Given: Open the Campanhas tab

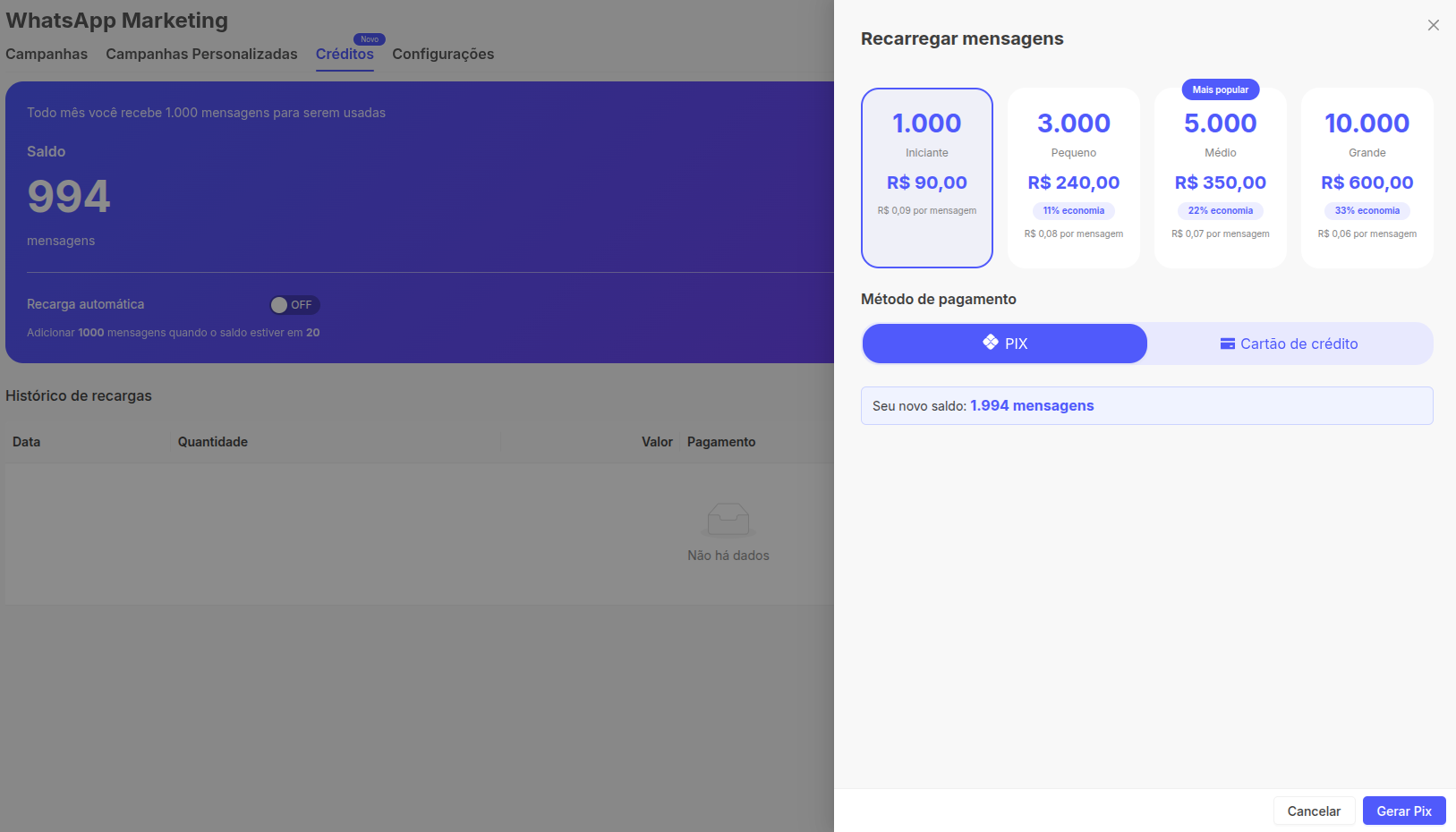Looking at the screenshot, I should (47, 54).
